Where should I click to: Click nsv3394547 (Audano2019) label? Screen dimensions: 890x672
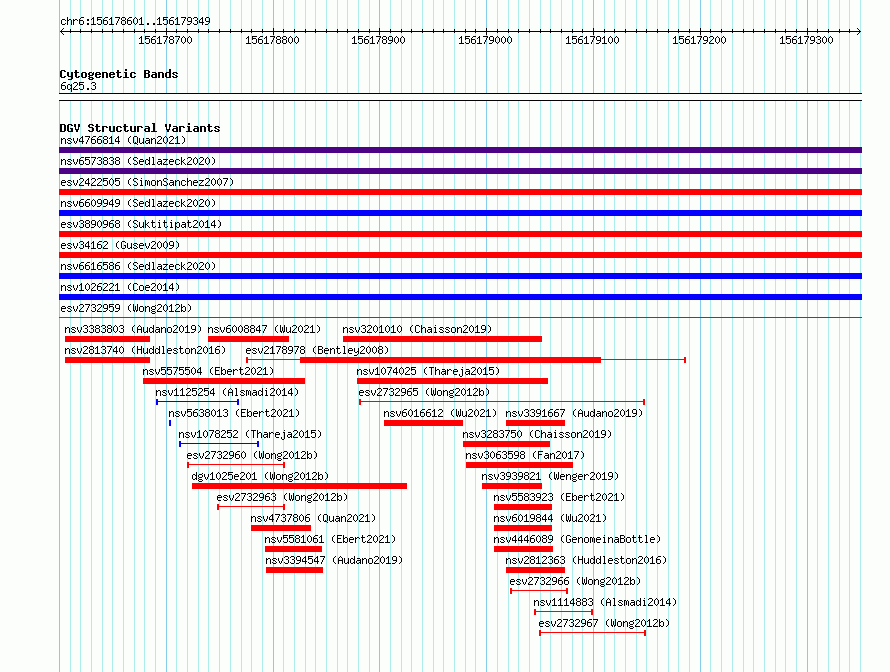coord(334,560)
